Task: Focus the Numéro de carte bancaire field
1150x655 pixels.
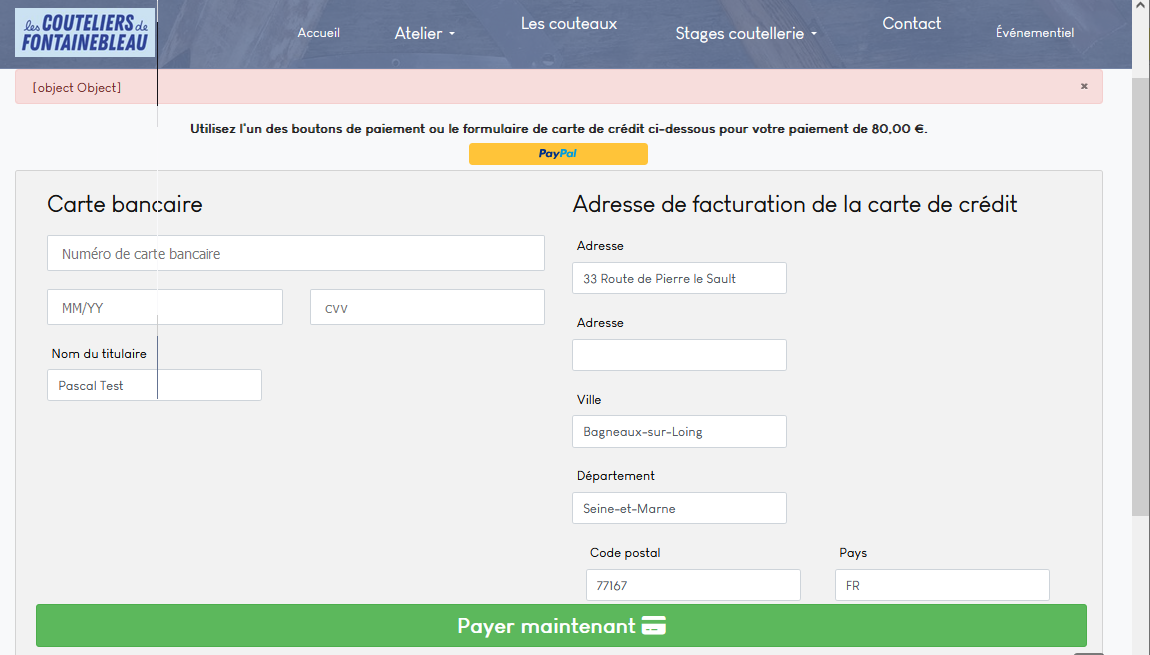Action: 296,253
